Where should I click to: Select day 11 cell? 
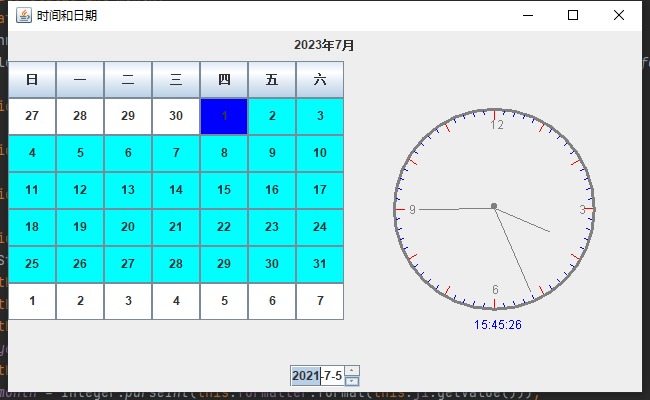tap(32, 190)
